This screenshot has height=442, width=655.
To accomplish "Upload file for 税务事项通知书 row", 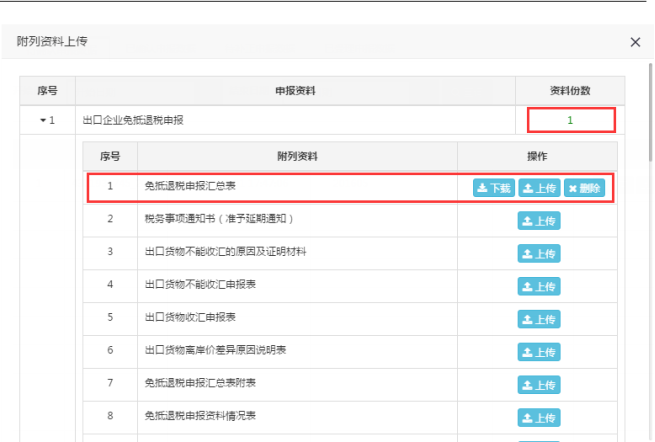I will click(x=538, y=221).
